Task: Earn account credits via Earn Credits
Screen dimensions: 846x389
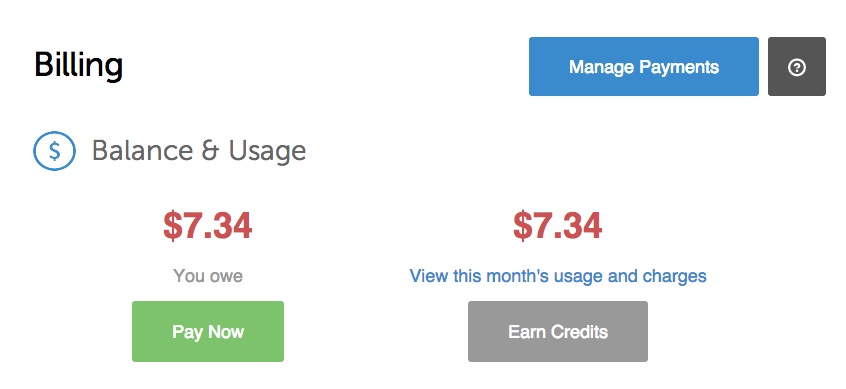Action: point(558,331)
